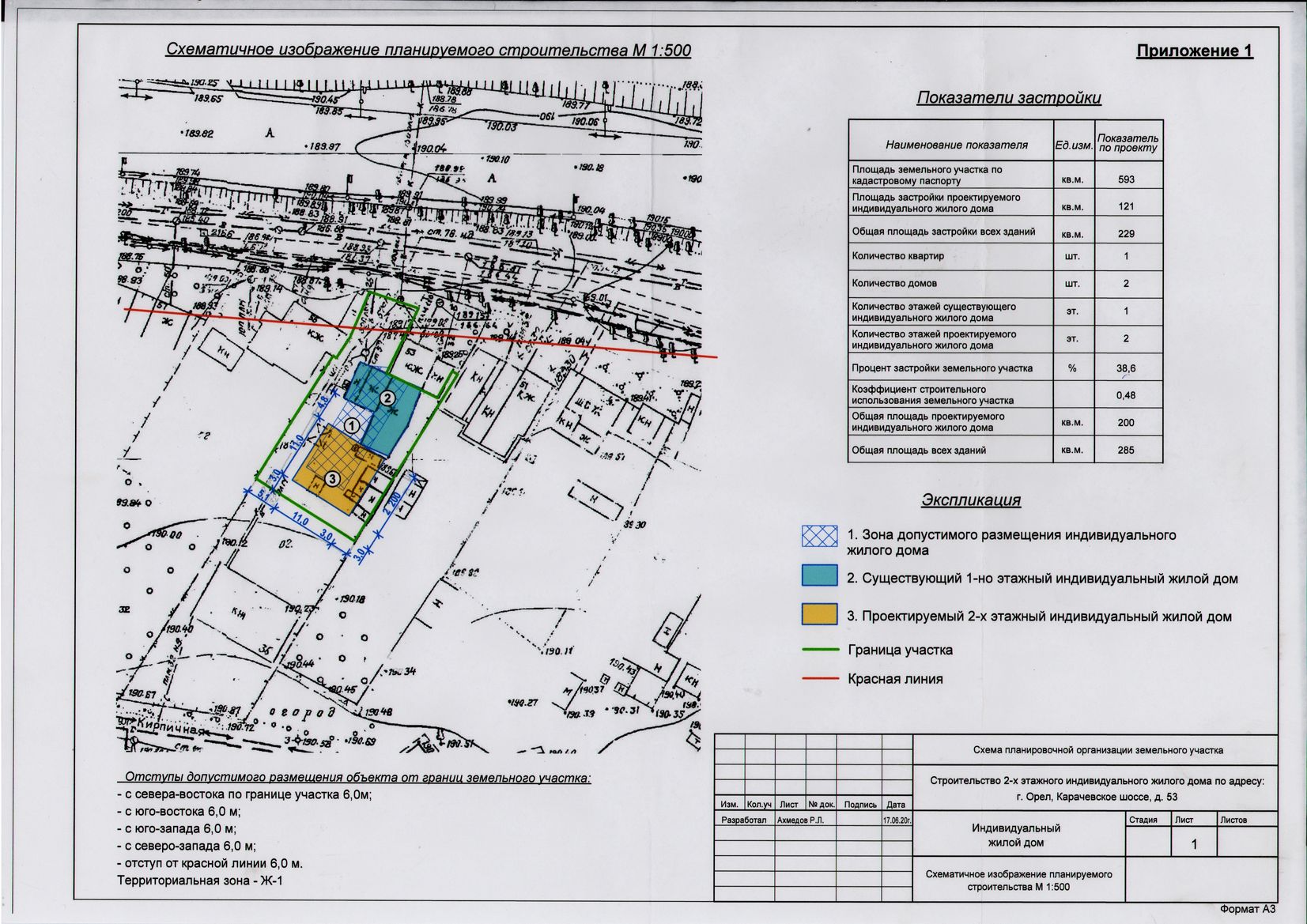Viewport: 1307px width, 924px height.
Task: Click the 'Листов' stamp header
Action: coord(1233,820)
